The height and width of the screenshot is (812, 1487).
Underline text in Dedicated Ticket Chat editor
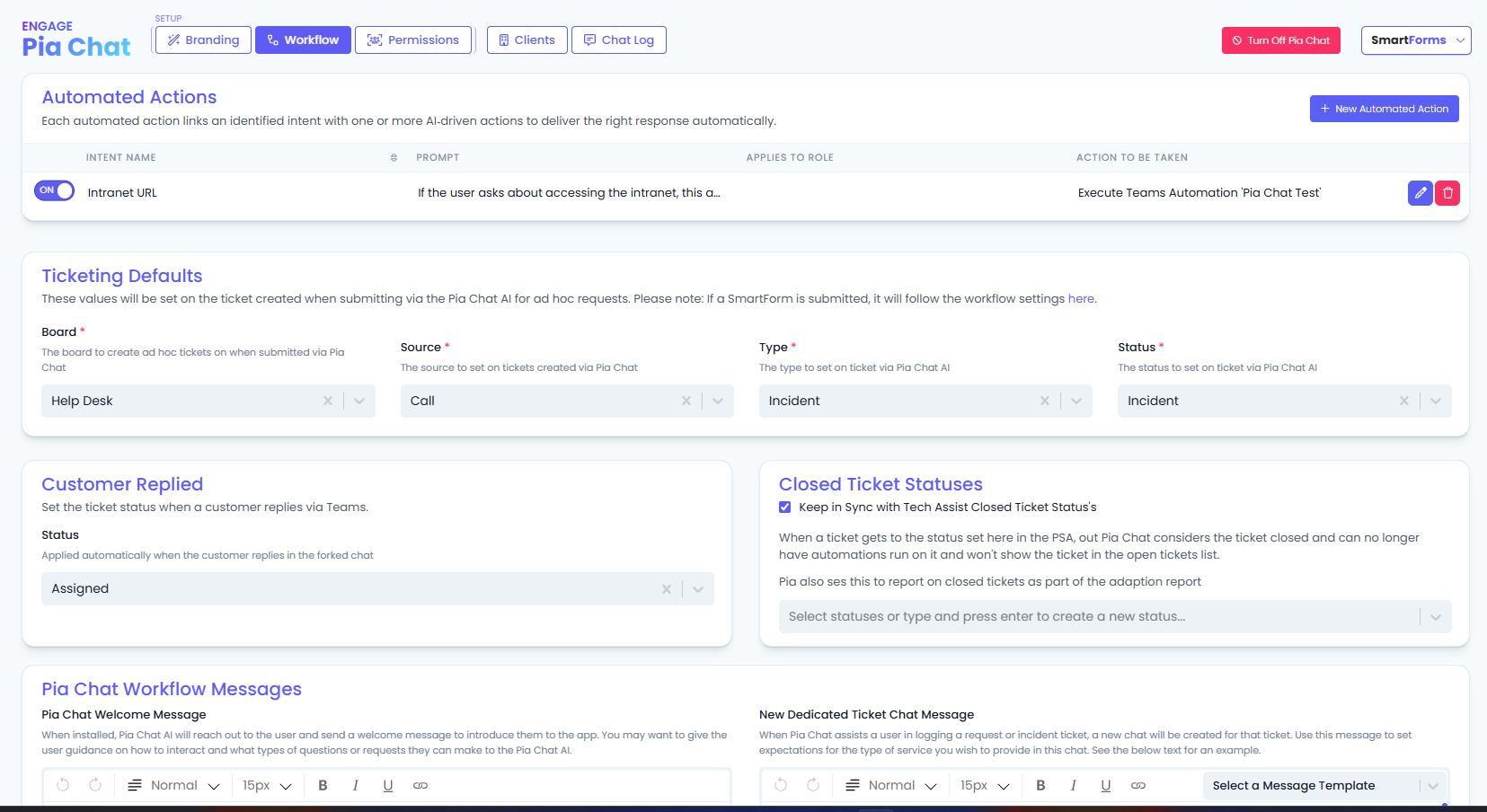(1106, 785)
